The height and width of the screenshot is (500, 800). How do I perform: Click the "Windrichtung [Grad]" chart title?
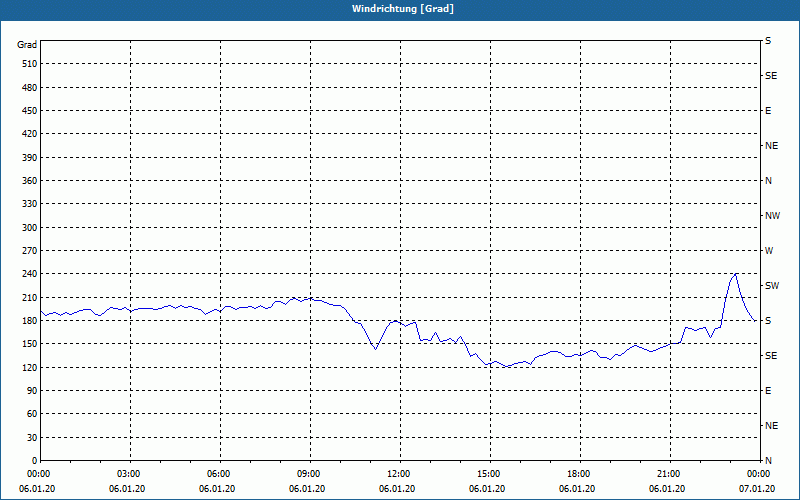click(403, 9)
